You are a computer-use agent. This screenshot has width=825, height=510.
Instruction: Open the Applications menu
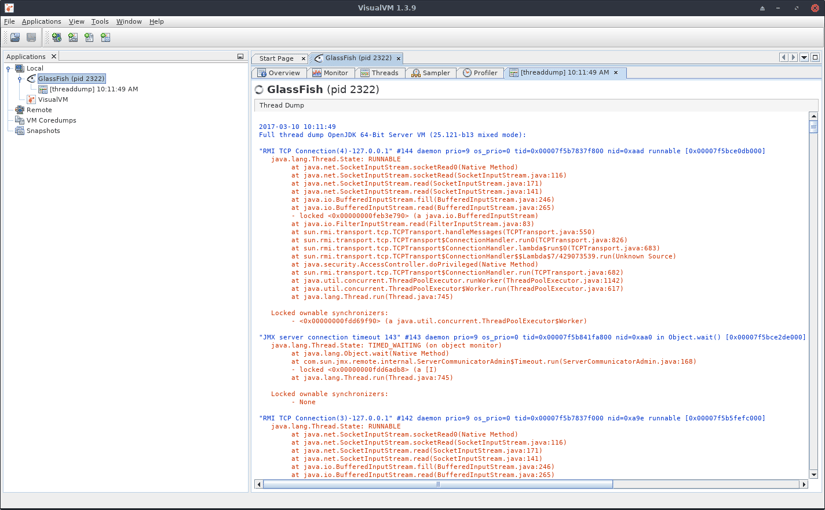(42, 22)
